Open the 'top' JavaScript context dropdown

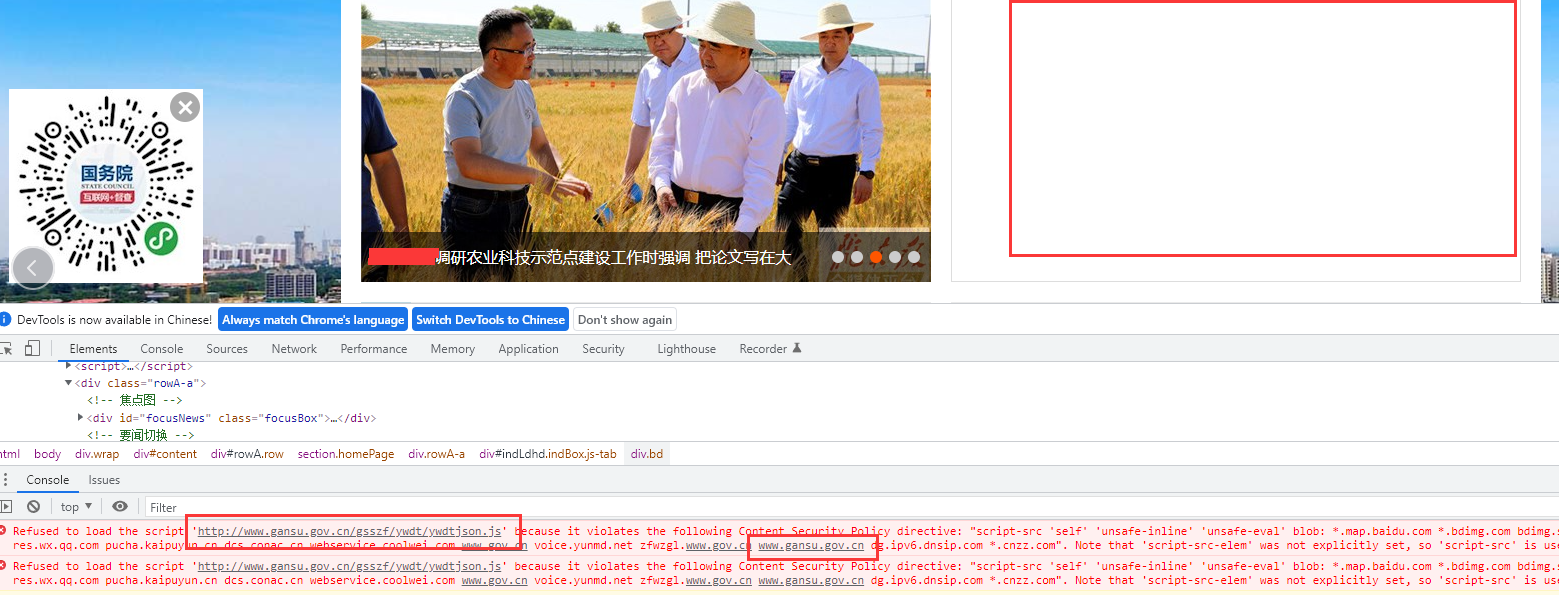(77, 507)
